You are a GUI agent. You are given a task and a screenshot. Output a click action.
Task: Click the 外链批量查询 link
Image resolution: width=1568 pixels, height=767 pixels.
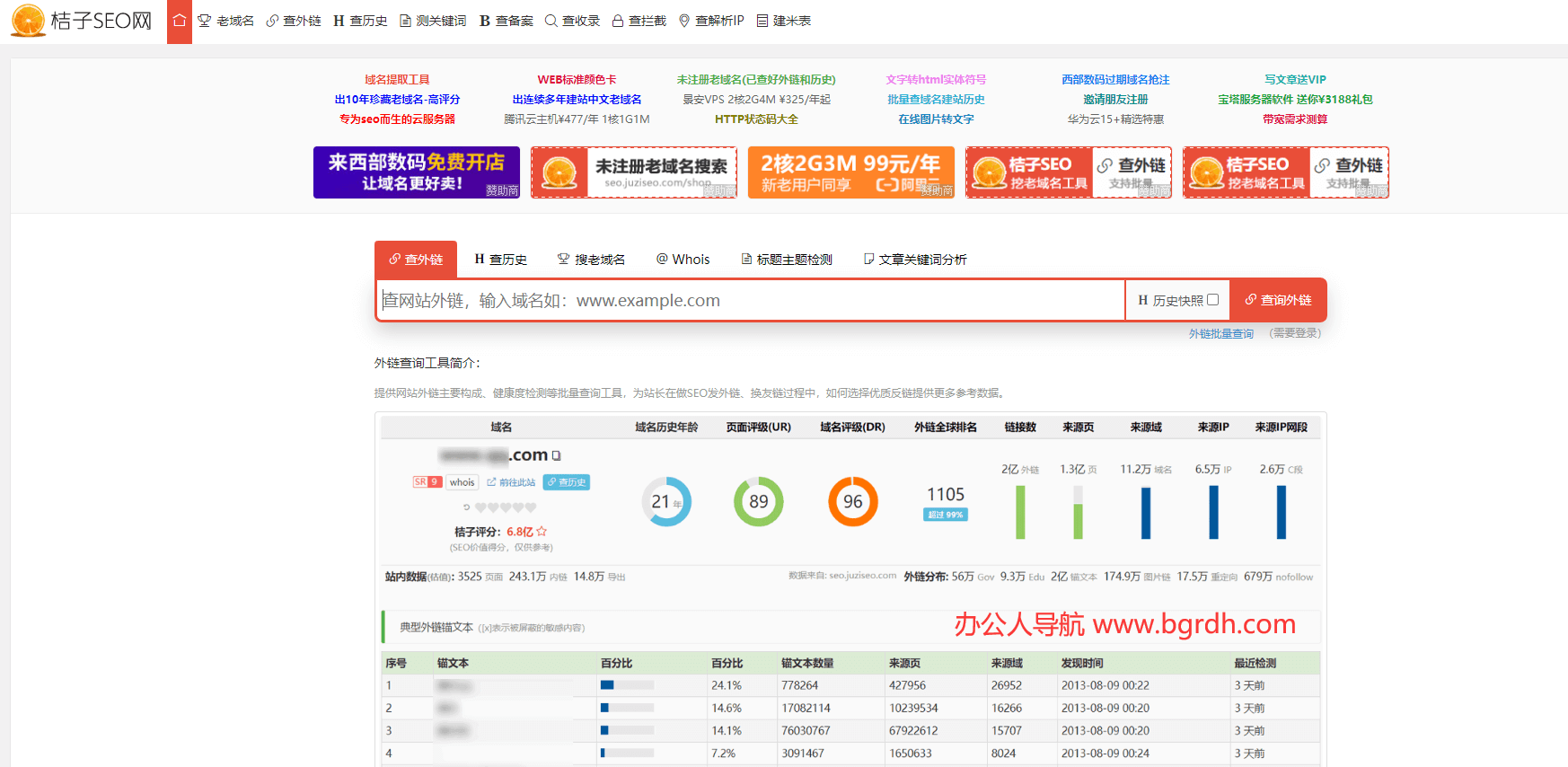coord(1221,334)
